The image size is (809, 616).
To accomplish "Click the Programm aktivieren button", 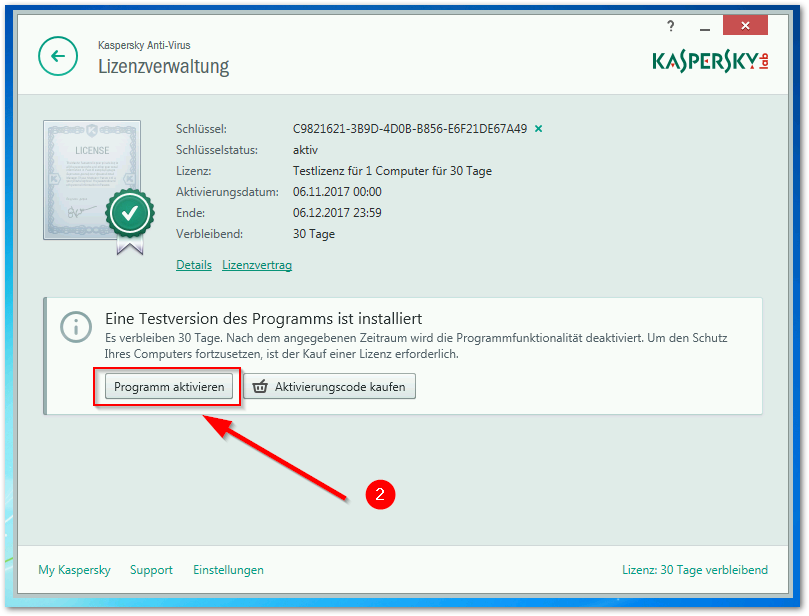I will (169, 386).
